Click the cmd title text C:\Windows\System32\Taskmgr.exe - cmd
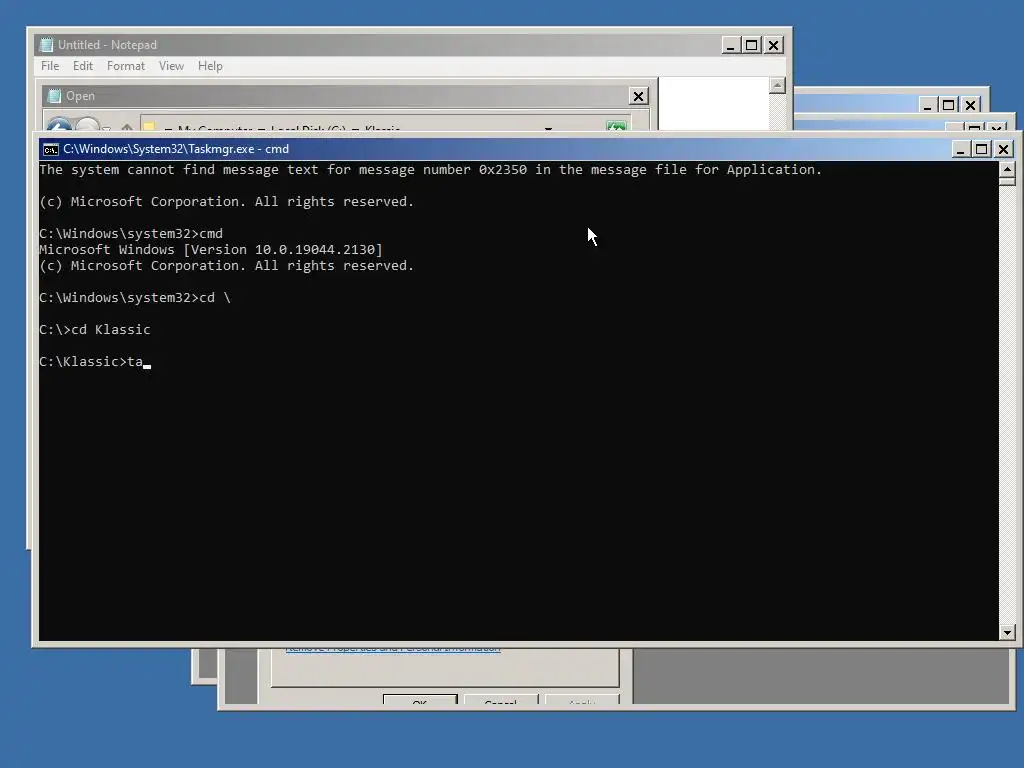Viewport: 1024px width, 768px height. pyautogui.click(x=176, y=149)
